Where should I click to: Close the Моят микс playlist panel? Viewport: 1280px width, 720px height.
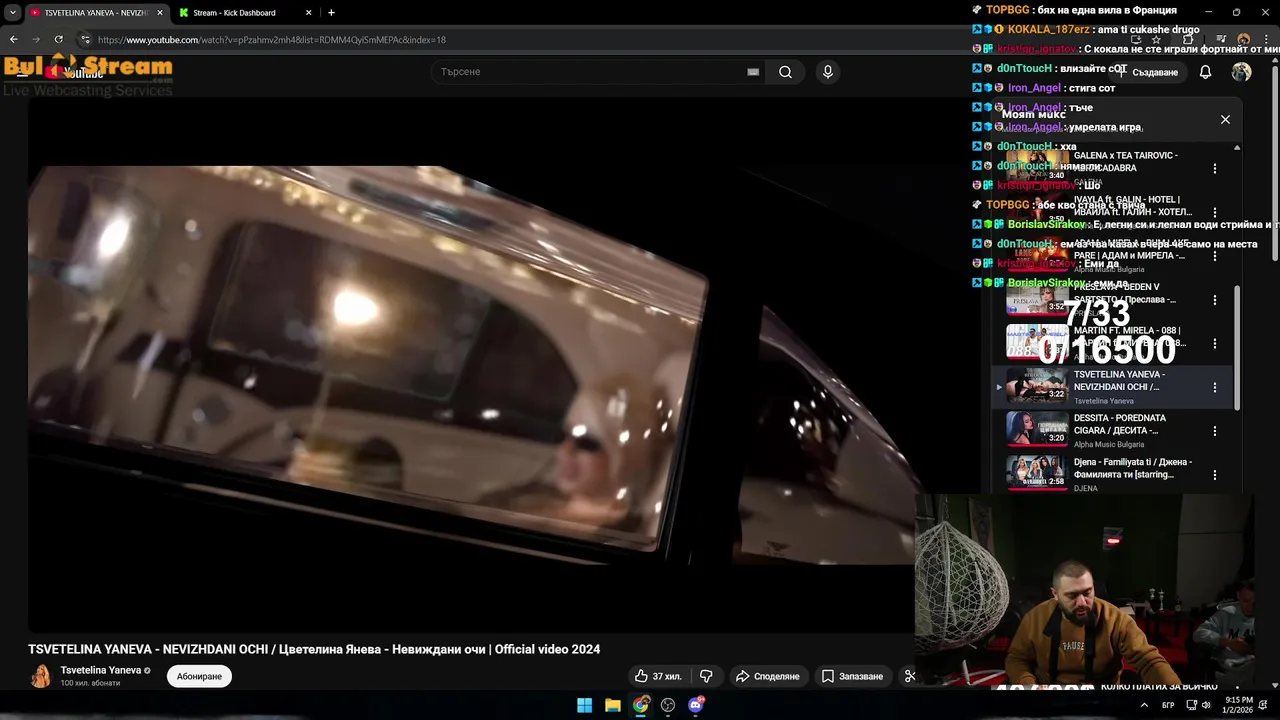tap(1225, 119)
